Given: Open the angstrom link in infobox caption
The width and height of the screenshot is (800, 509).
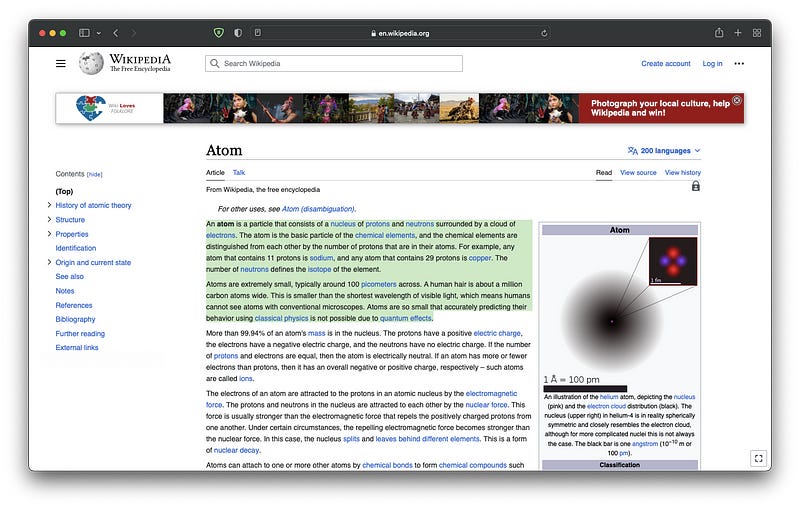Looking at the screenshot, I should 645,444.
